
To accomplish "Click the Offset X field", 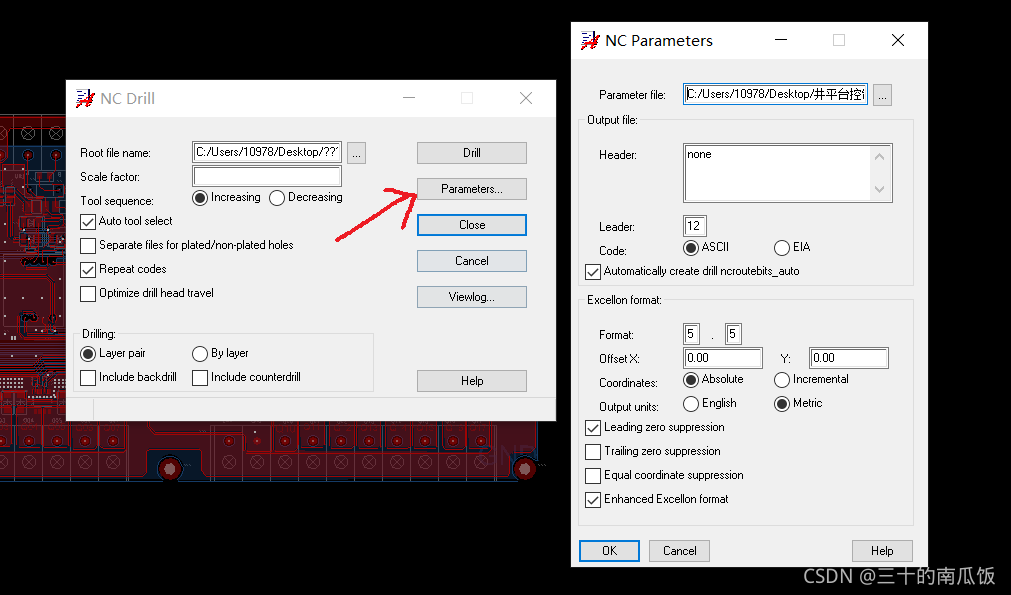I will click(723, 358).
